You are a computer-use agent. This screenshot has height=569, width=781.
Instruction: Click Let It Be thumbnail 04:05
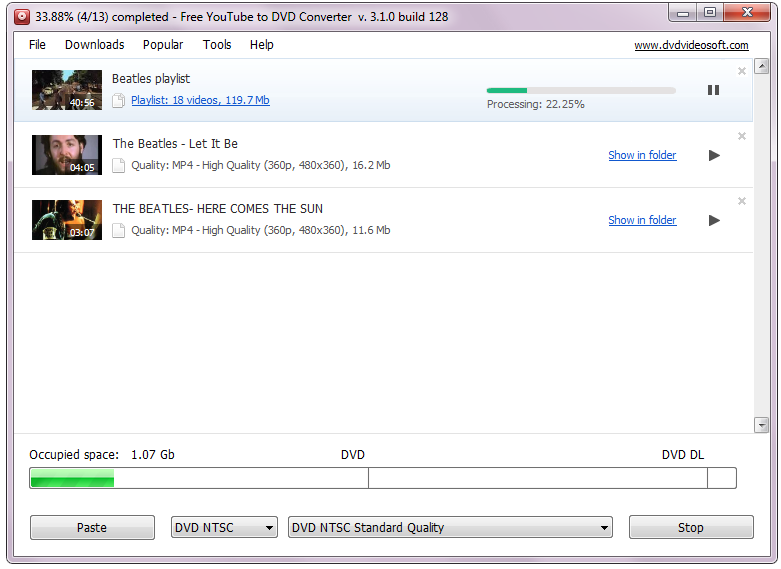click(x=67, y=155)
